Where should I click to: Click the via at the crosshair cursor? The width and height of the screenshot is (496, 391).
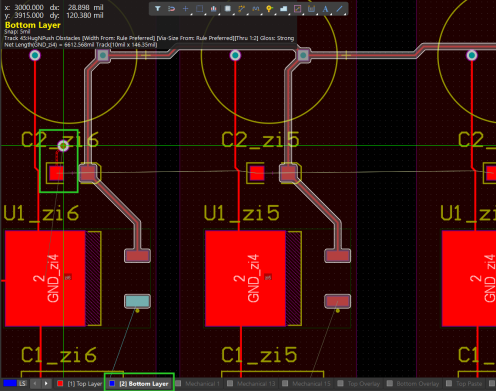(63, 146)
